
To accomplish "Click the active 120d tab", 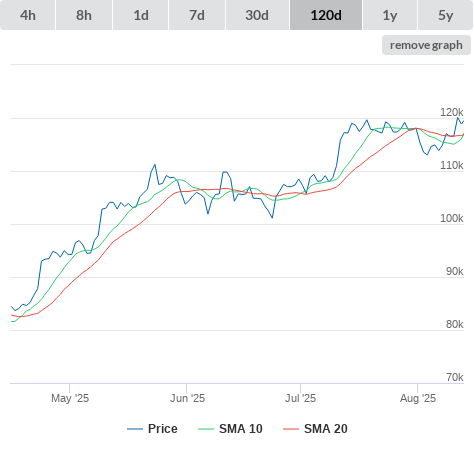I will 326,15.
